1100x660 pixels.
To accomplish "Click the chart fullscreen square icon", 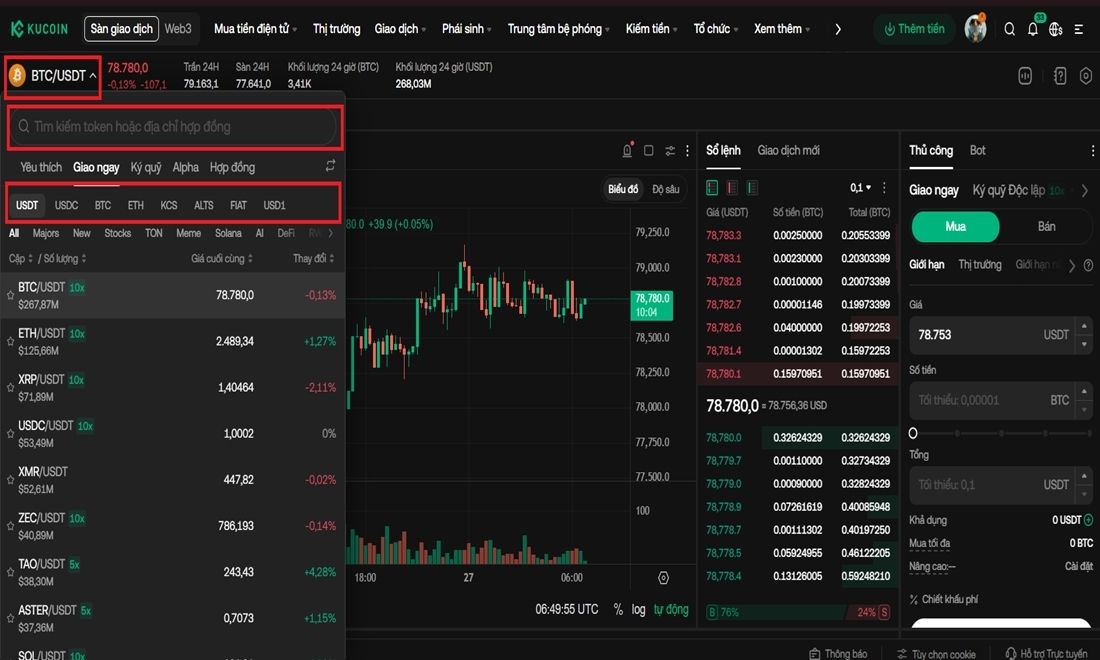I will [x=649, y=150].
